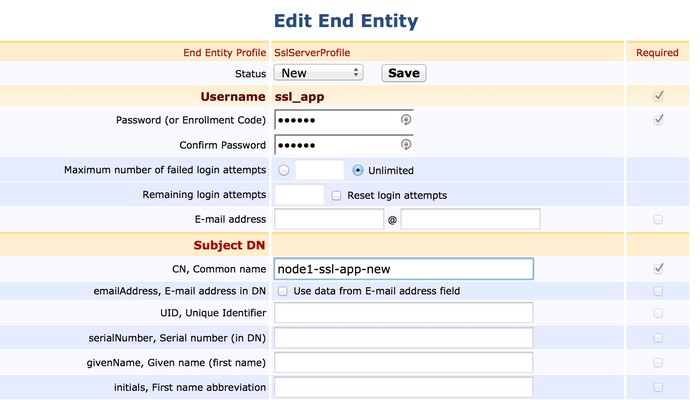Screen dimensions: 700x400
Task: Click the UID, Unique Identifier field
Action: pyautogui.click(x=403, y=314)
